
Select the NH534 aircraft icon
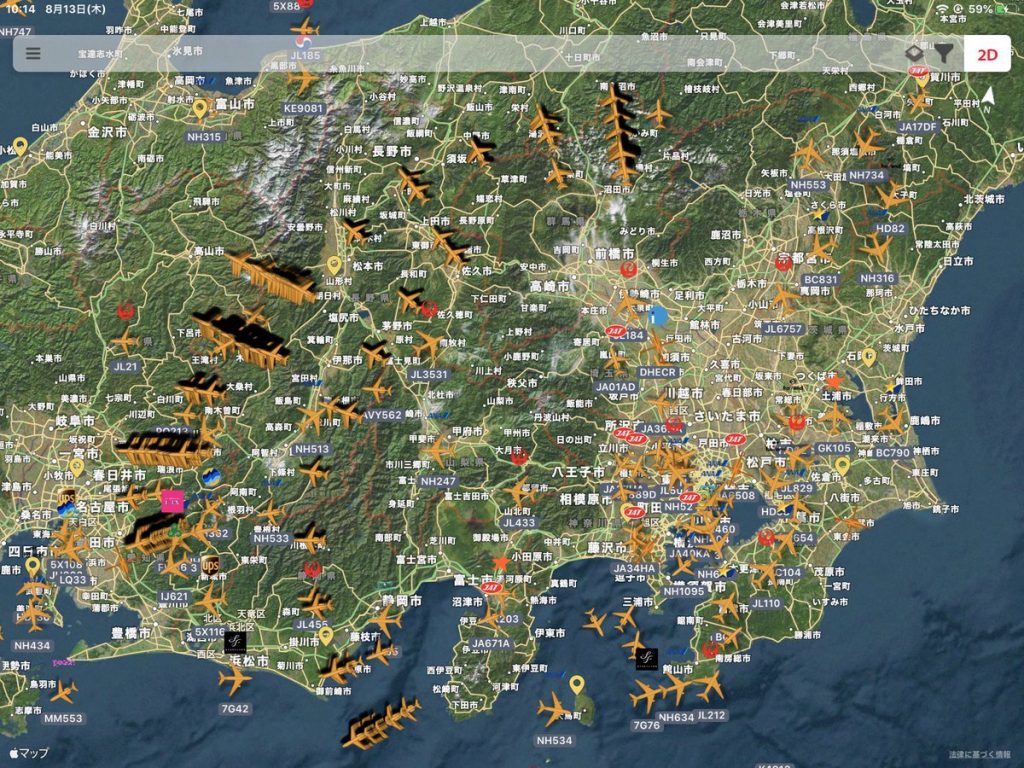(x=553, y=710)
